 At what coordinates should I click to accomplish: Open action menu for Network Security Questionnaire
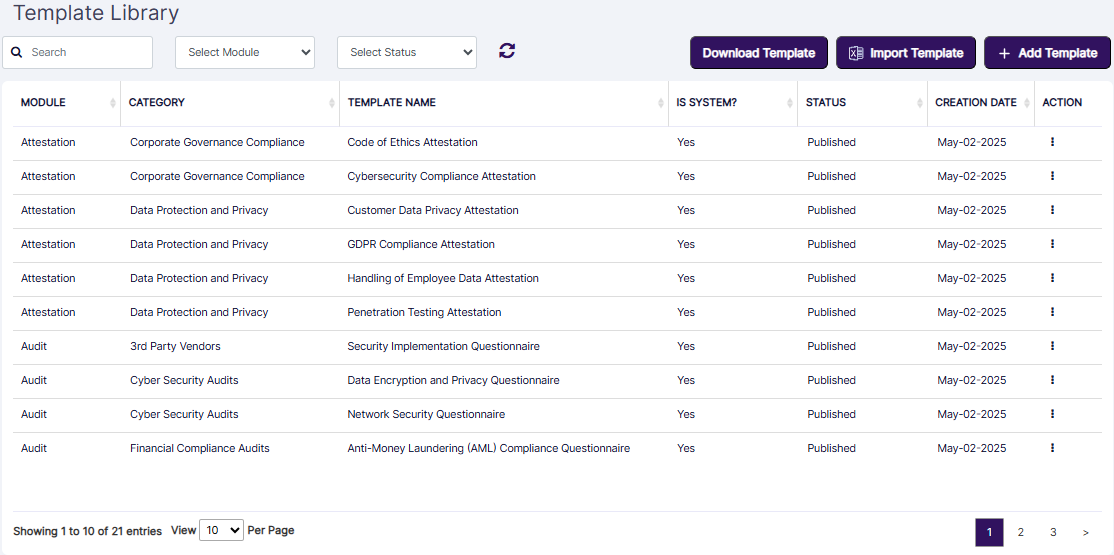pos(1052,414)
